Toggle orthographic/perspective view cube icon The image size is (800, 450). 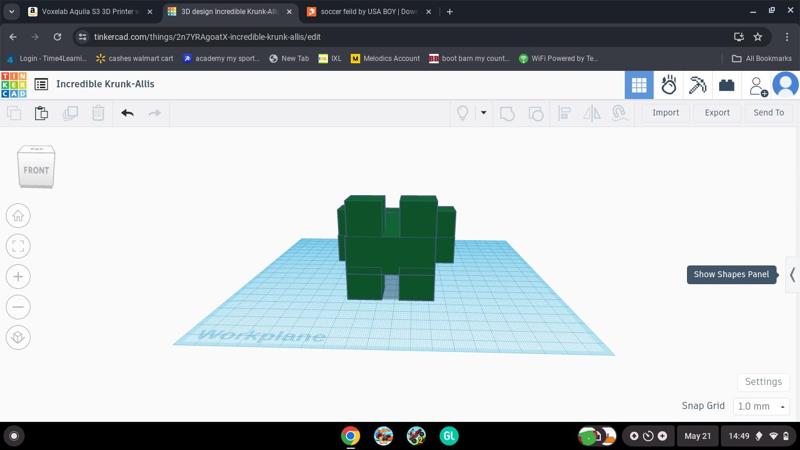click(18, 337)
